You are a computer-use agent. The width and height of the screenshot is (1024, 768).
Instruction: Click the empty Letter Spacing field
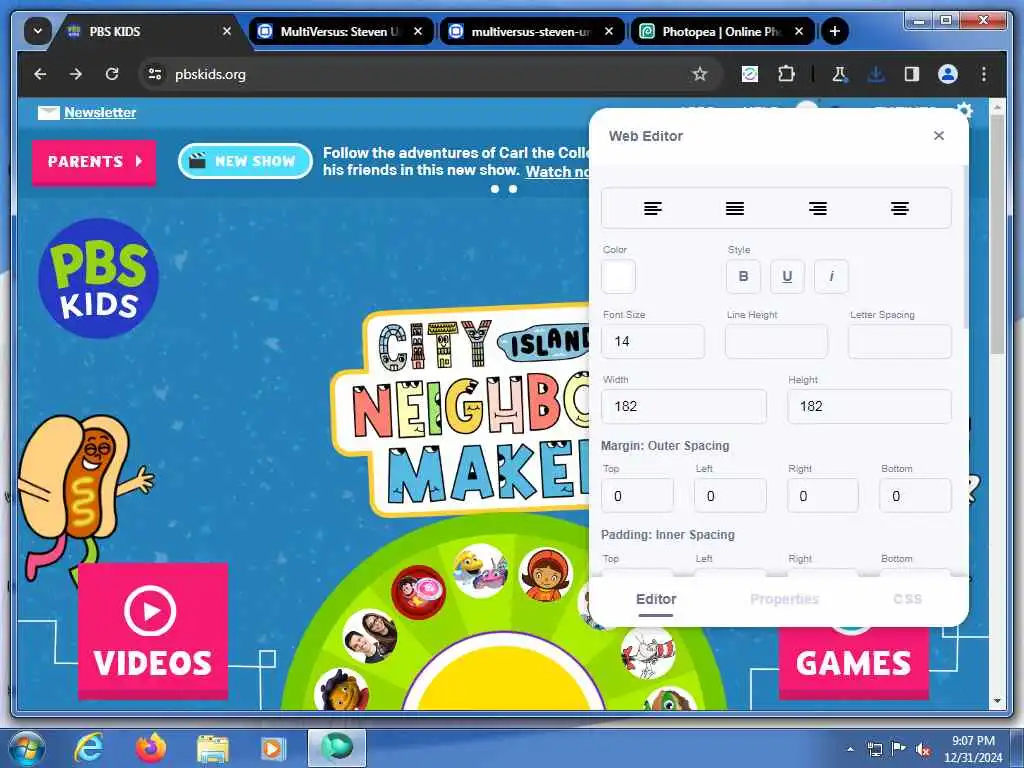click(x=900, y=341)
